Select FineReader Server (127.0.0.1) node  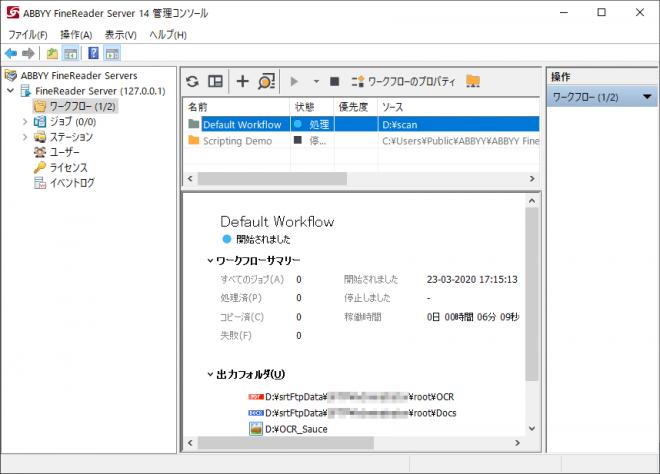click(x=100, y=91)
